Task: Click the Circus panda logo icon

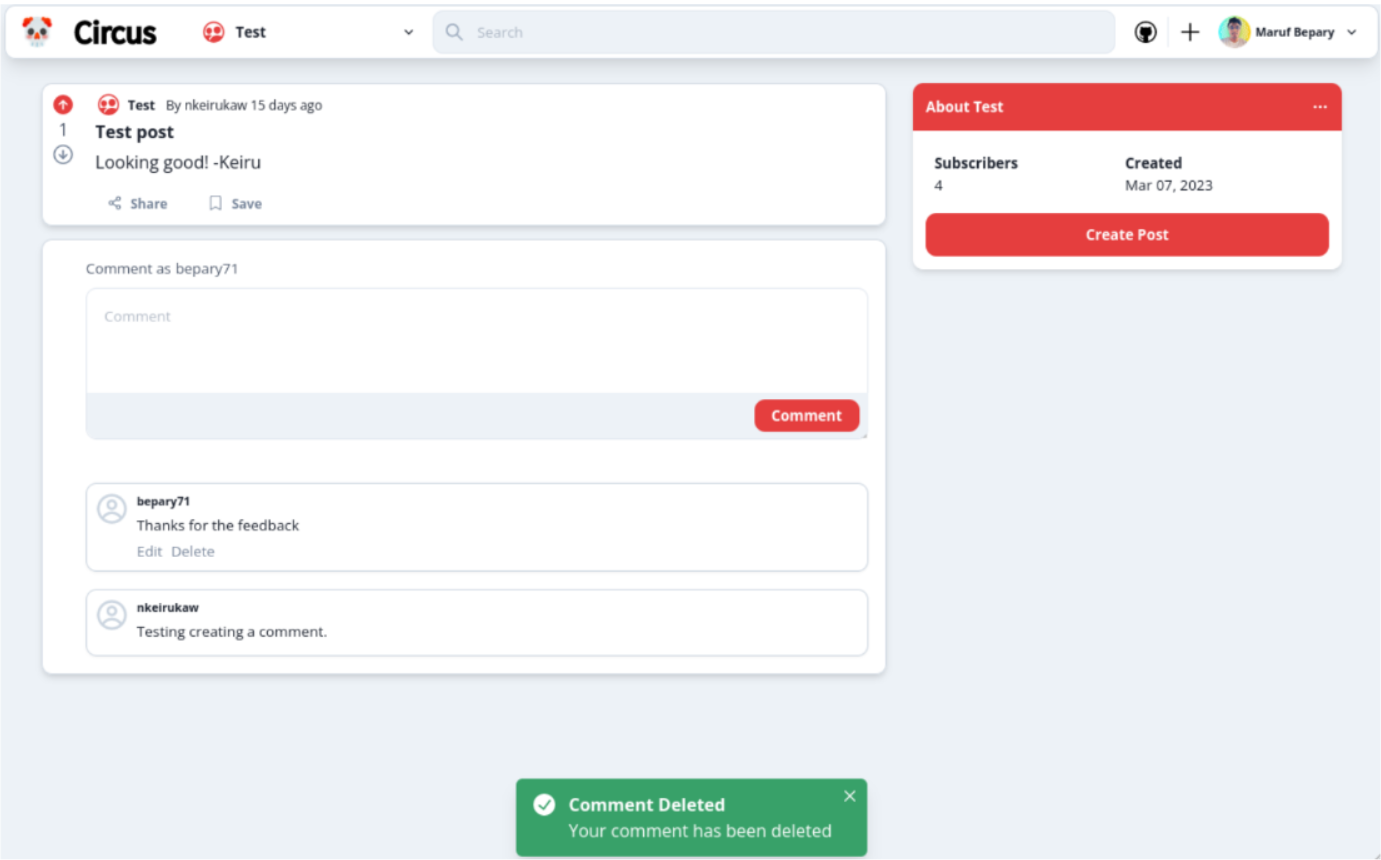Action: point(37,32)
